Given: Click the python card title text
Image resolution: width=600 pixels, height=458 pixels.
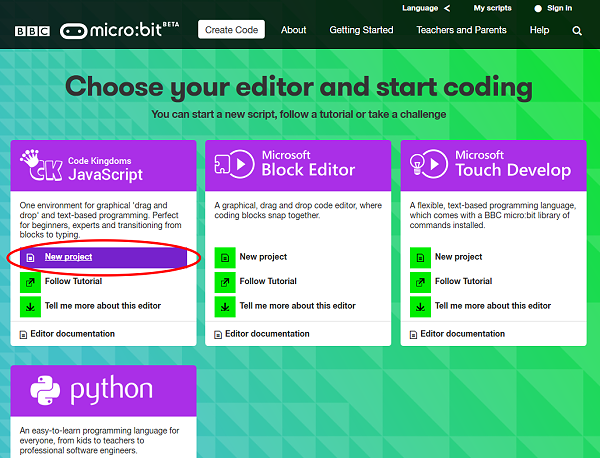Looking at the screenshot, I should click(111, 390).
